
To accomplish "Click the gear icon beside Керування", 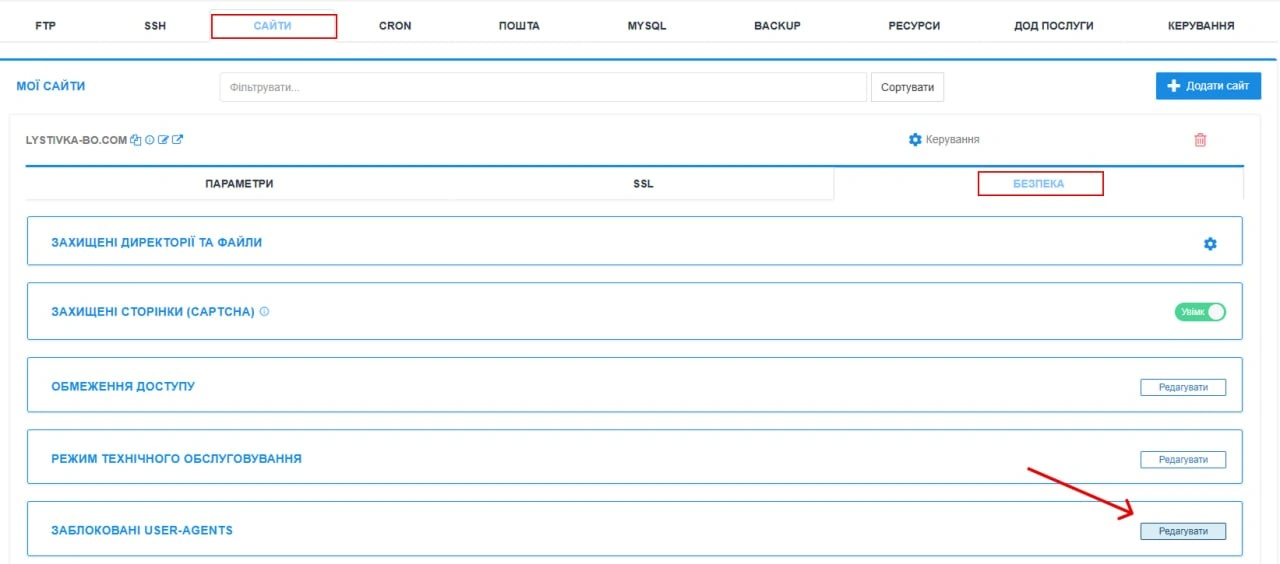I will point(914,140).
